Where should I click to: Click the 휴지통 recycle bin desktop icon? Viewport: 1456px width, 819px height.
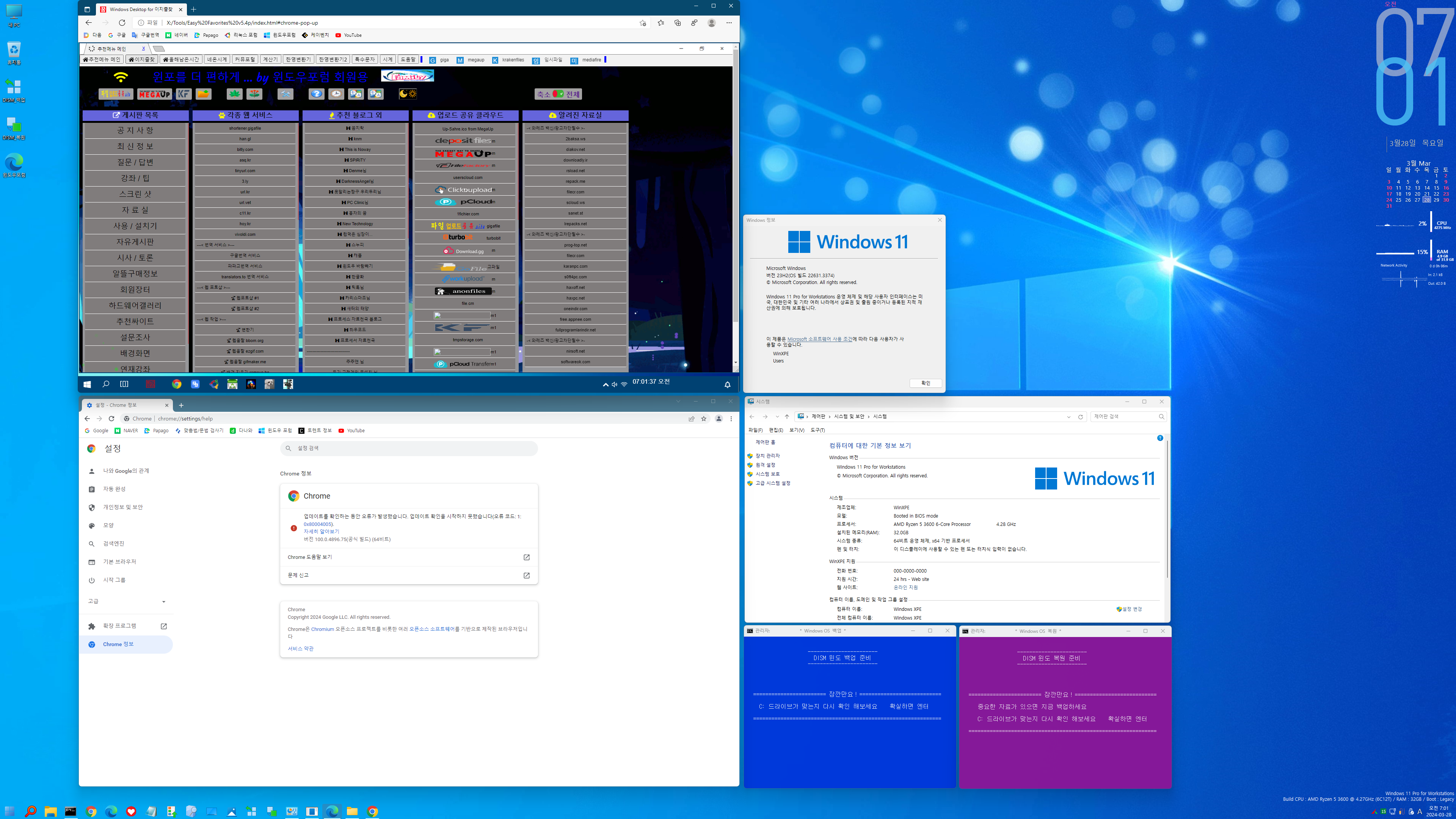(x=14, y=53)
